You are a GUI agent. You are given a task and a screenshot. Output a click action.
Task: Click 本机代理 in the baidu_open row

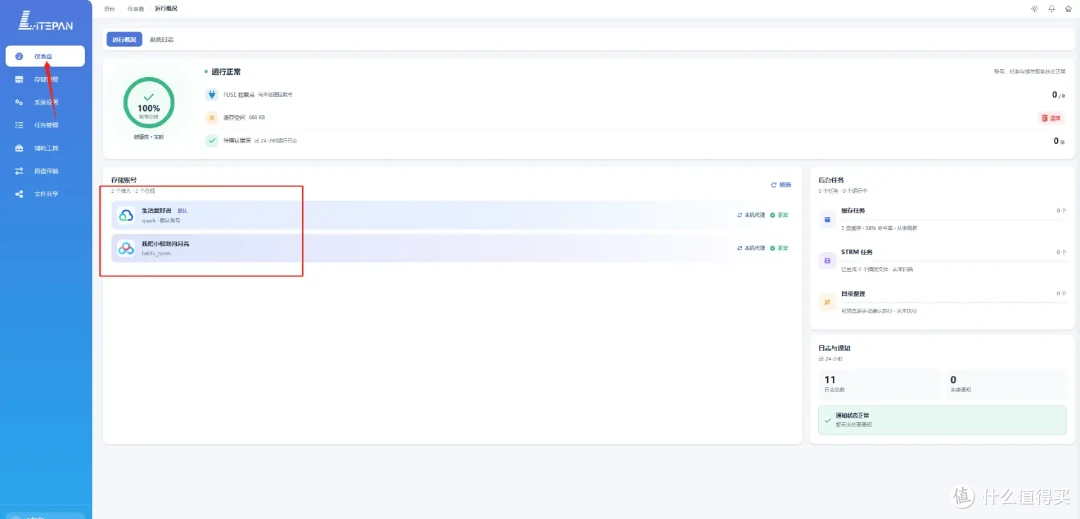coord(751,248)
